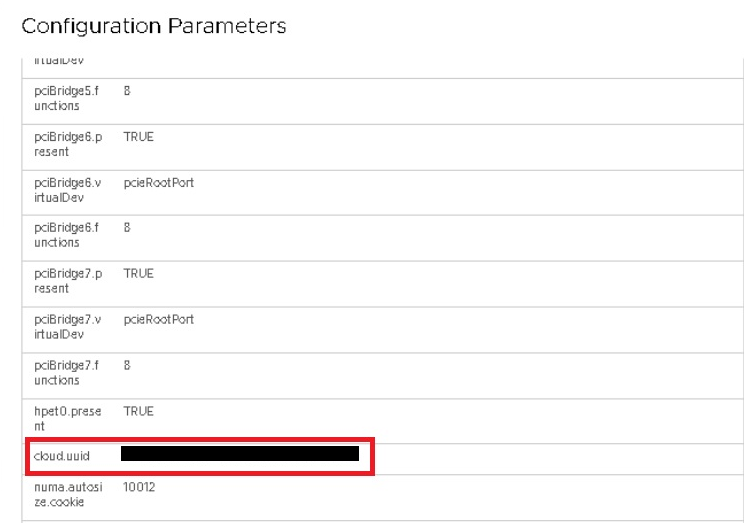
Task: Select the value 8 for pciBridge7.functions
Action: point(128,366)
